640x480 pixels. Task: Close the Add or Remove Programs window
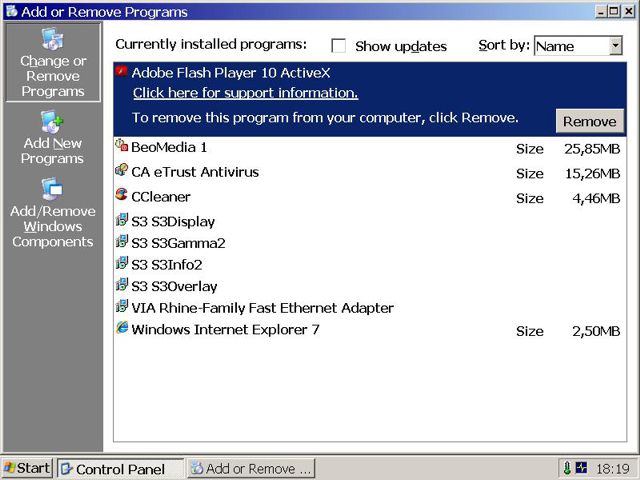pyautogui.click(x=629, y=11)
